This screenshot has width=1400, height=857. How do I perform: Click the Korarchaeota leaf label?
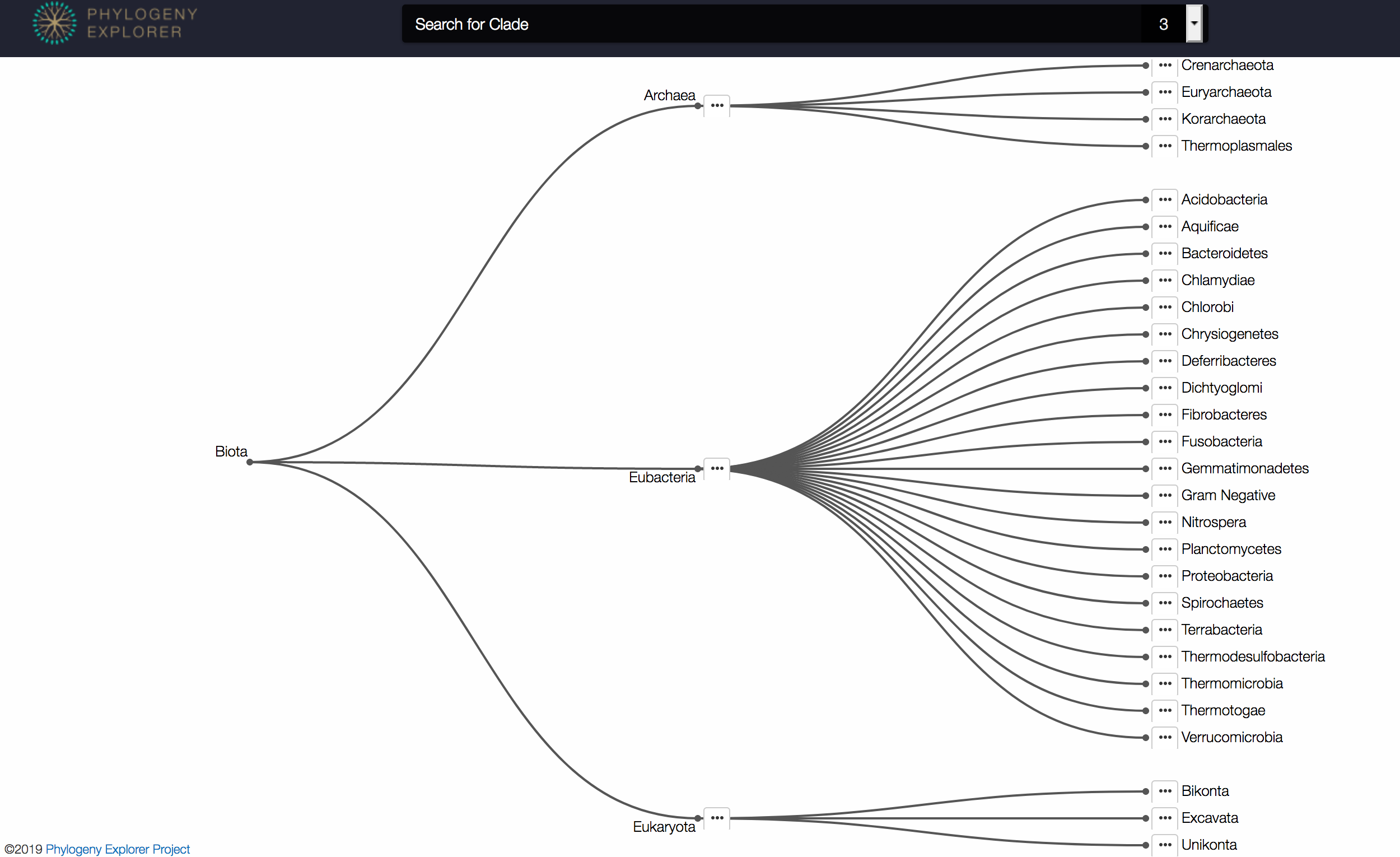1223,119
